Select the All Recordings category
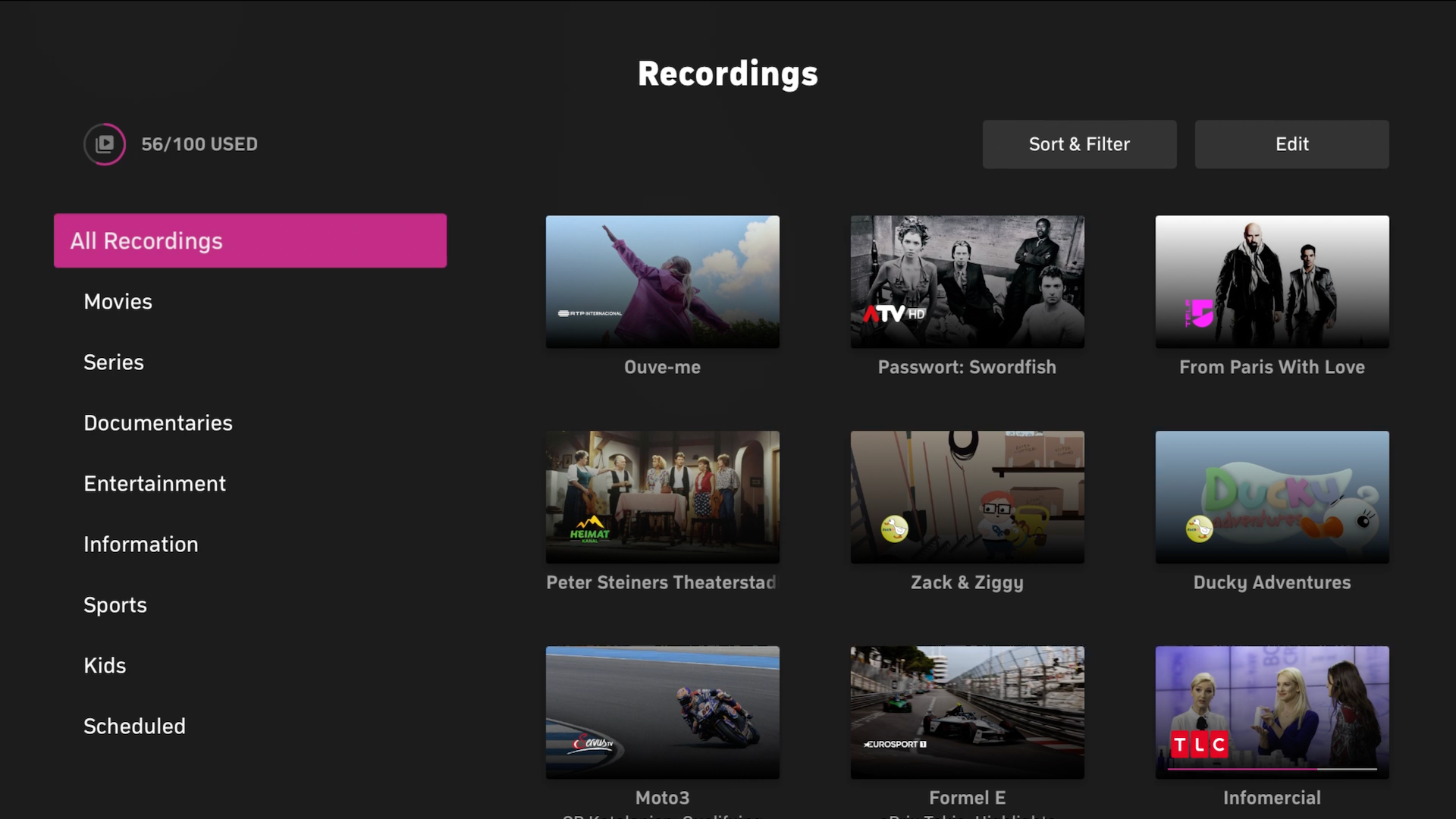Viewport: 1456px width, 819px height. pos(250,240)
